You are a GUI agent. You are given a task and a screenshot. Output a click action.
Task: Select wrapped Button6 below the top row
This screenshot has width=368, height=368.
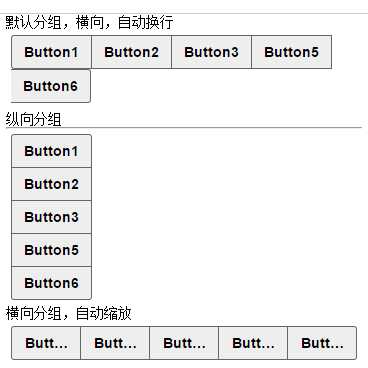coord(51,86)
